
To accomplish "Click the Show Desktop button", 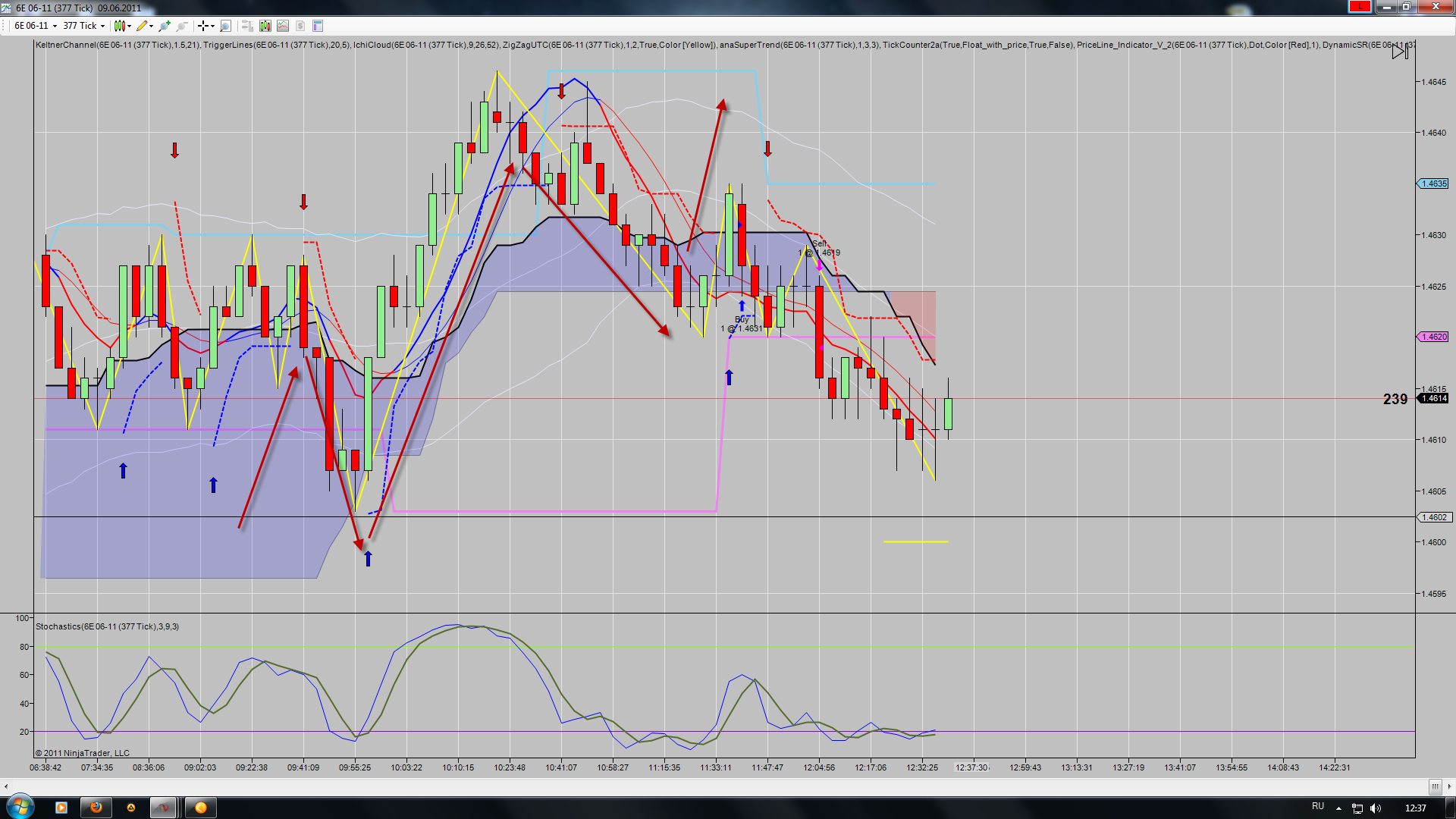I will pyautogui.click(x=1451, y=808).
